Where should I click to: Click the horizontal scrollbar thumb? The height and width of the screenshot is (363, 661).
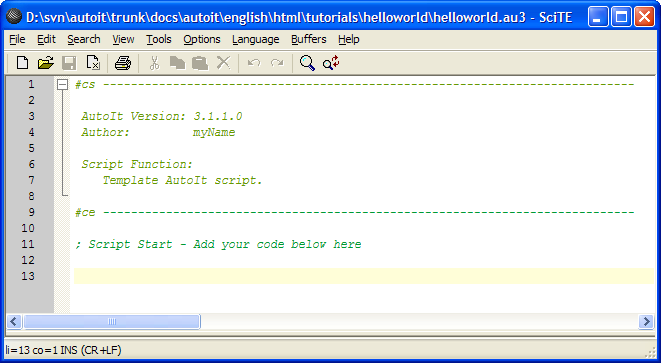(112, 321)
